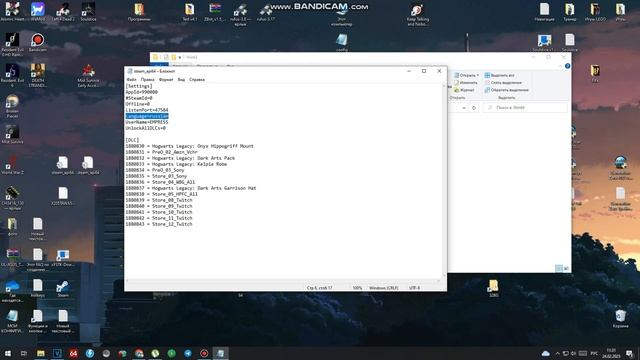Select the Resident Evil 6 shortcut
Screen dimensions: 640x360
pos(12,76)
